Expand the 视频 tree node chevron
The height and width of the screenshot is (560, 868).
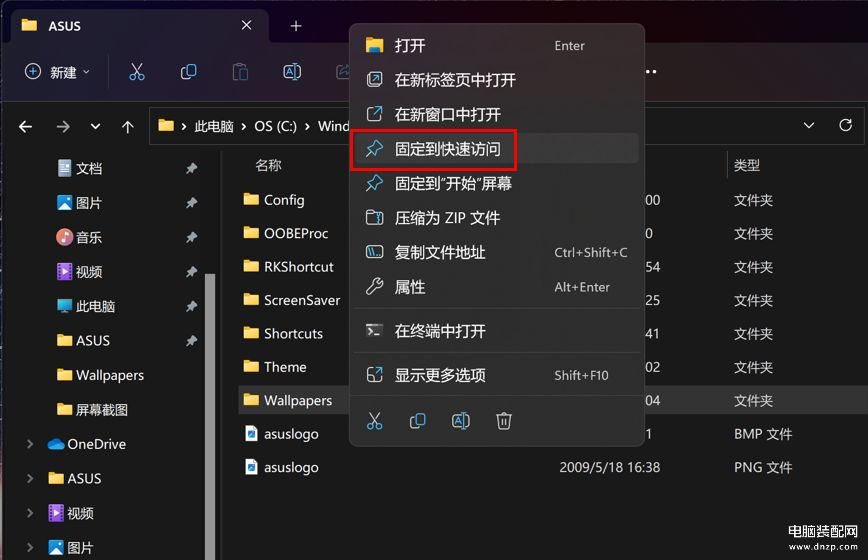(30, 513)
